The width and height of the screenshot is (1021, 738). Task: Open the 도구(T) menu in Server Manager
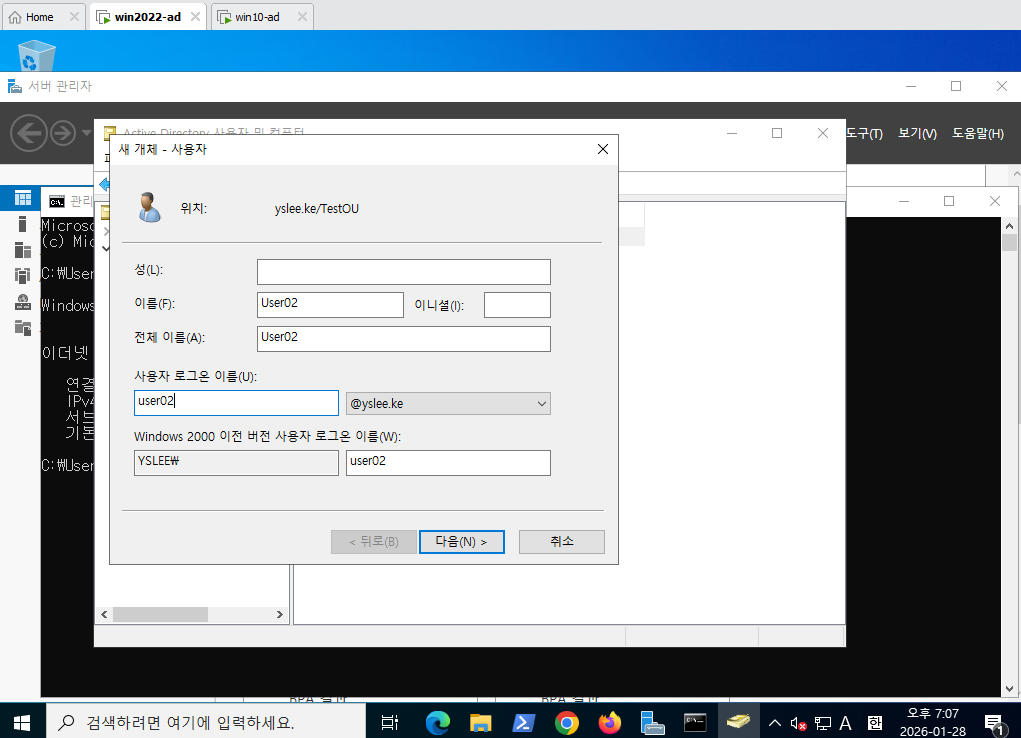[864, 134]
